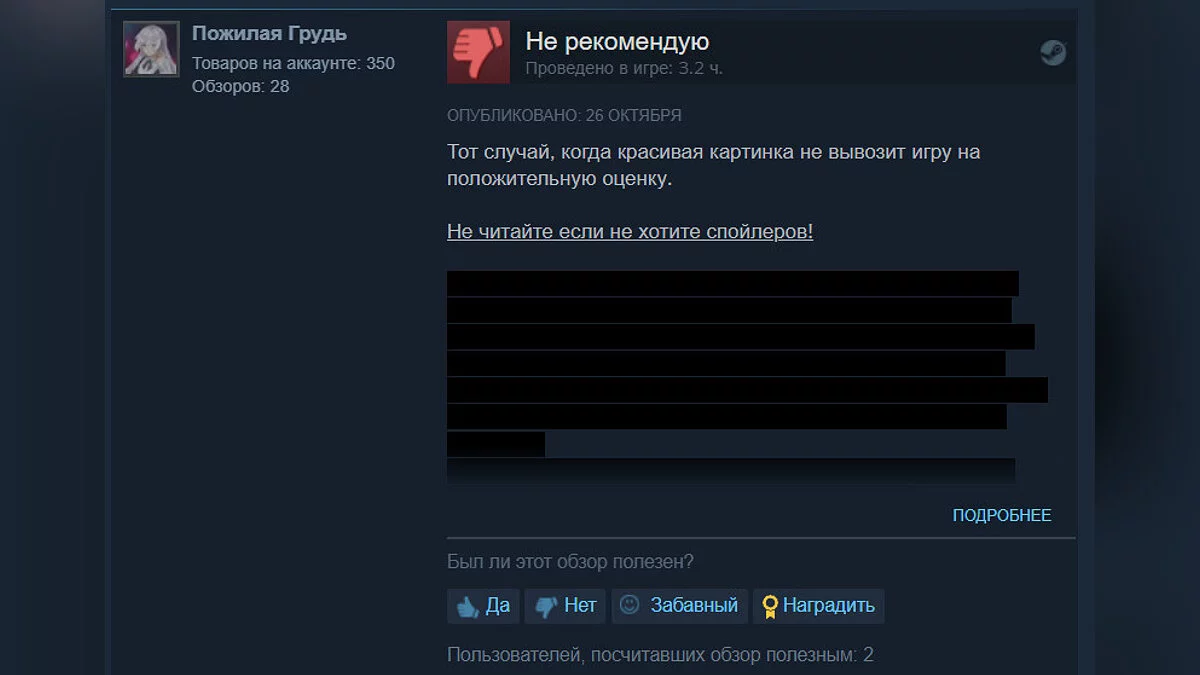Click the Проведено в игре: 3.2 ч. text
1200x675 pixels.
click(624, 68)
